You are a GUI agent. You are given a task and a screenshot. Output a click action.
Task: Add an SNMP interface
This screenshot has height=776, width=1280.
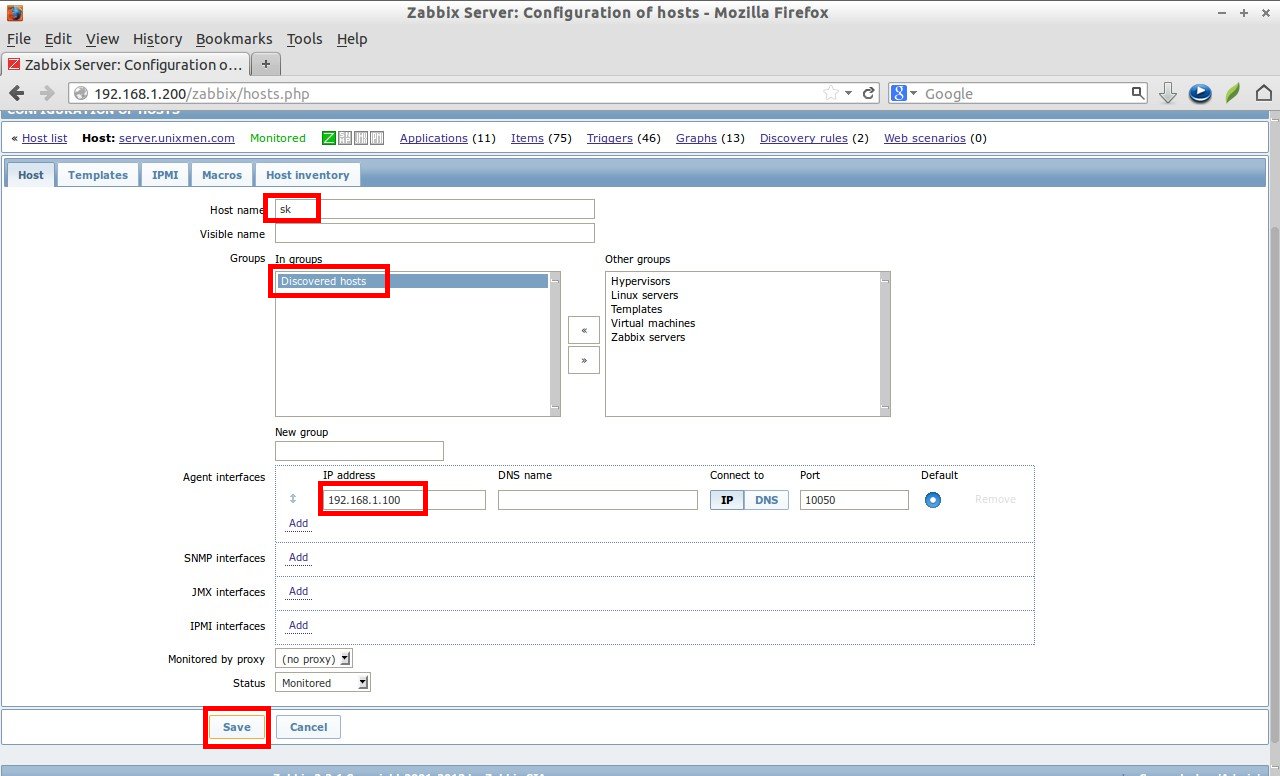tap(298, 557)
